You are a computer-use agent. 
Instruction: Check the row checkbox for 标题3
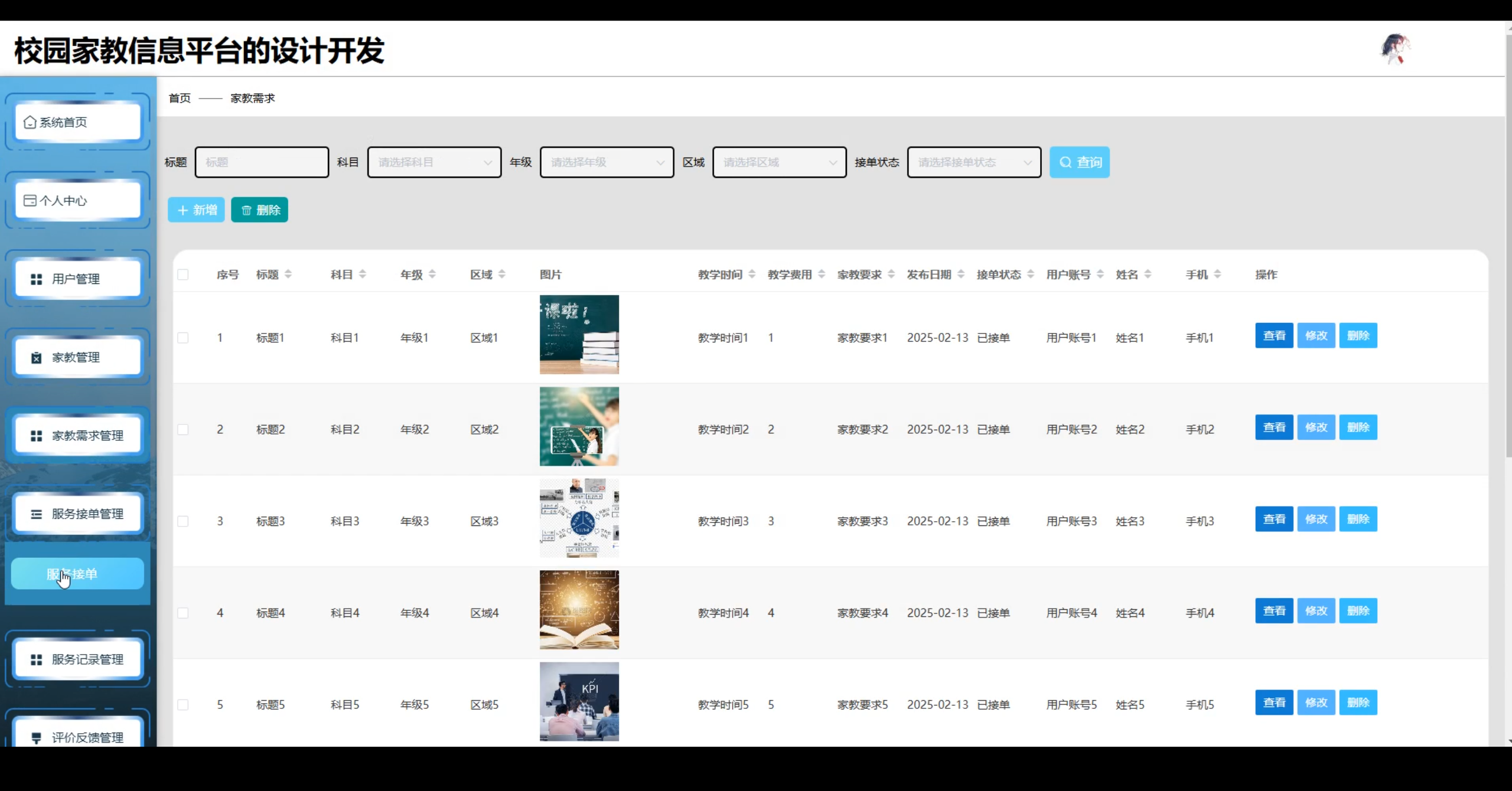pyautogui.click(x=184, y=521)
